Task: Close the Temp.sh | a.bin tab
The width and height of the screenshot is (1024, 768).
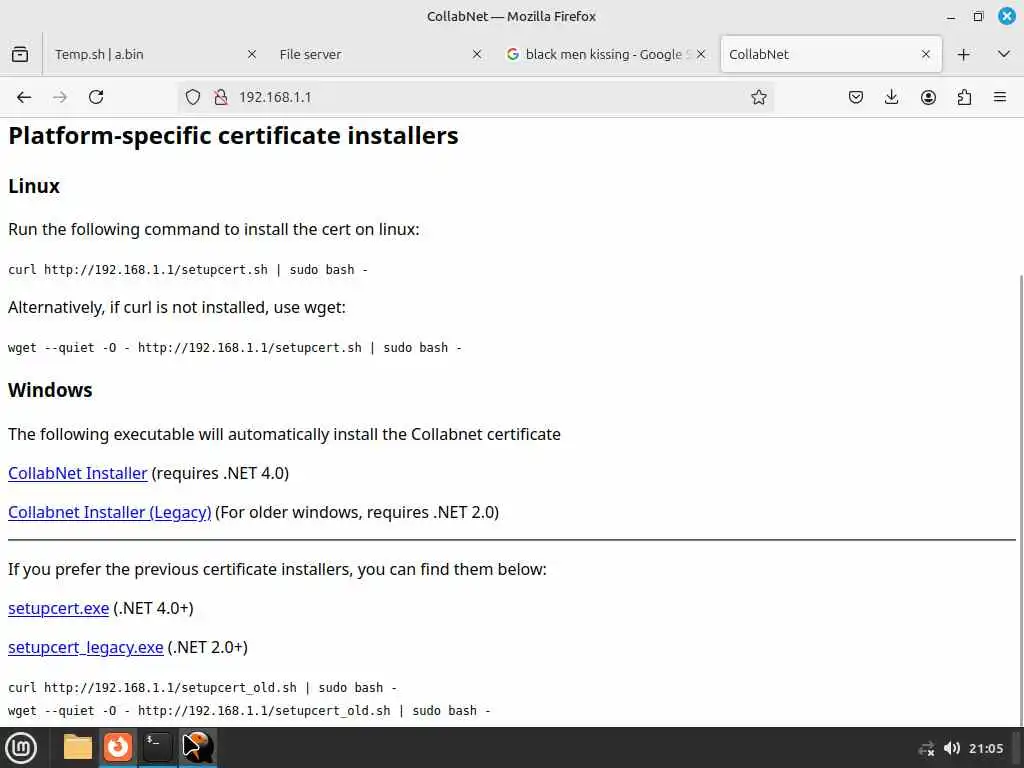Action: point(252,55)
